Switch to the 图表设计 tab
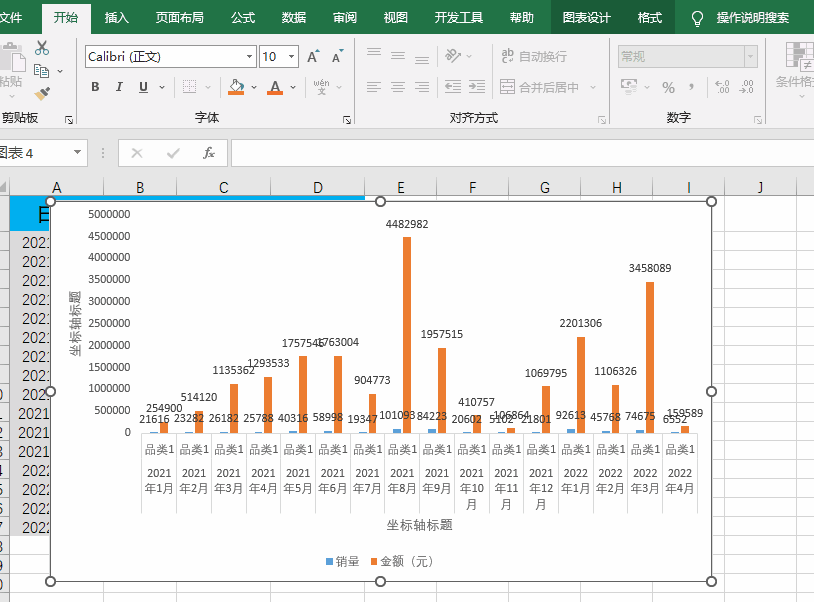This screenshot has height=602, width=814. [586, 18]
